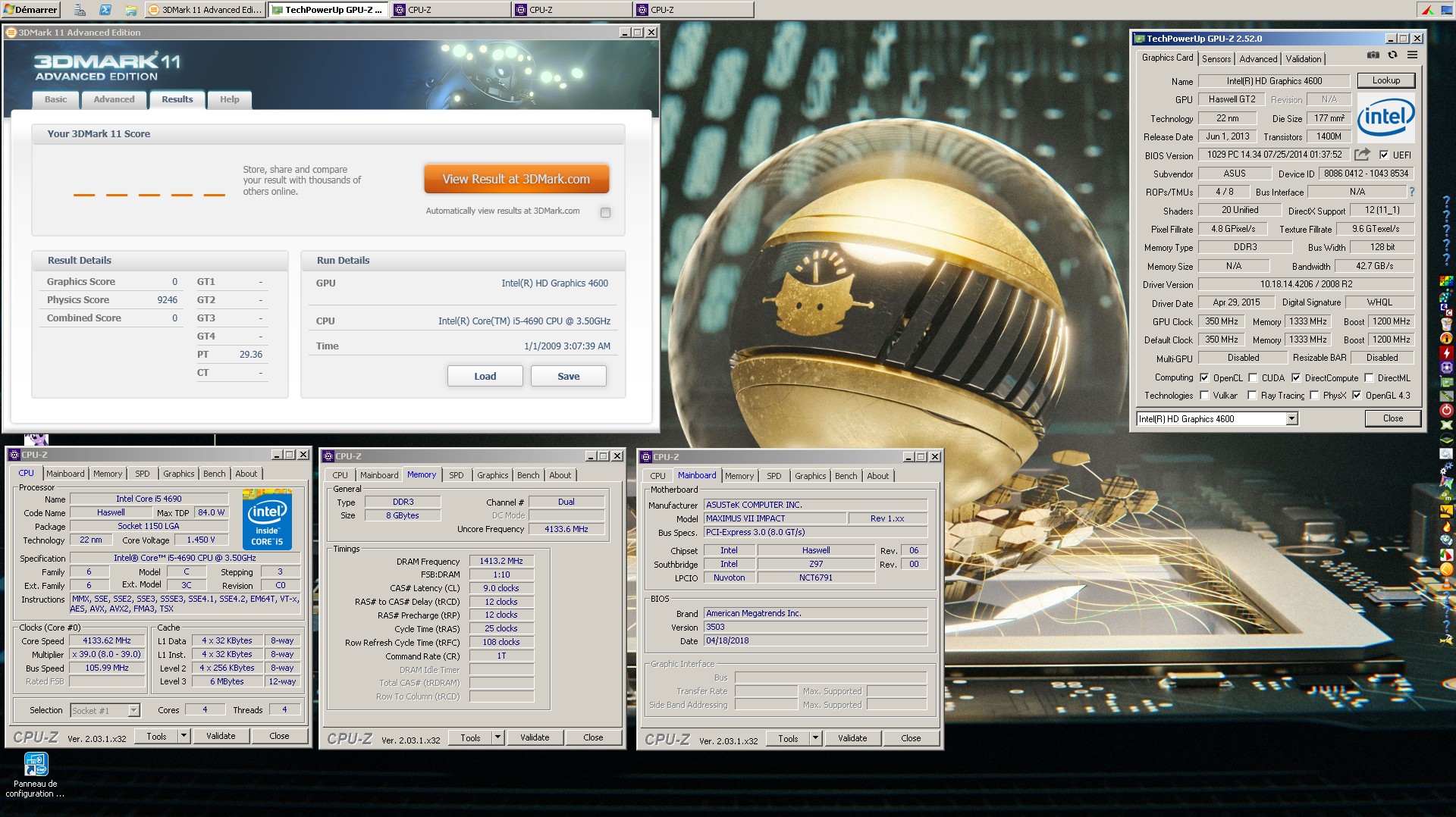The height and width of the screenshot is (817, 1456).
Task: Open the GPU selector dropdown in GPU-Z
Action: coord(1291,419)
